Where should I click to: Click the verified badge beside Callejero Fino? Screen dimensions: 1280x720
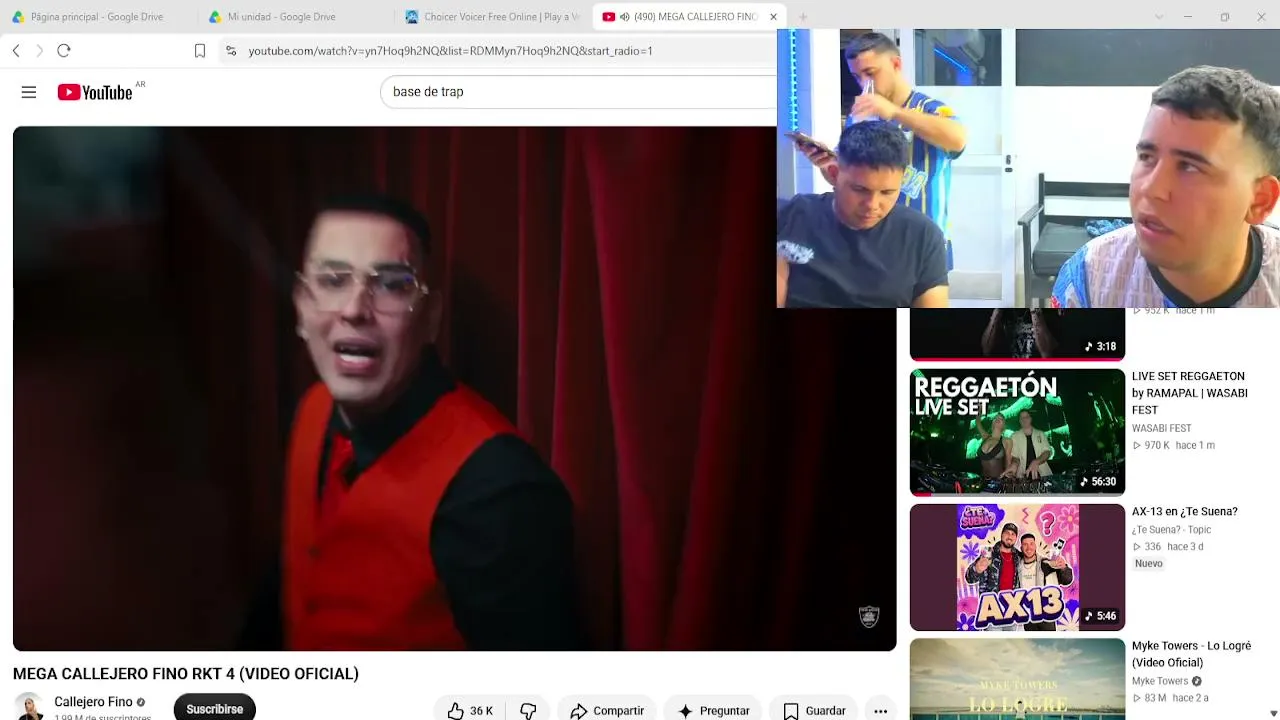click(x=141, y=702)
